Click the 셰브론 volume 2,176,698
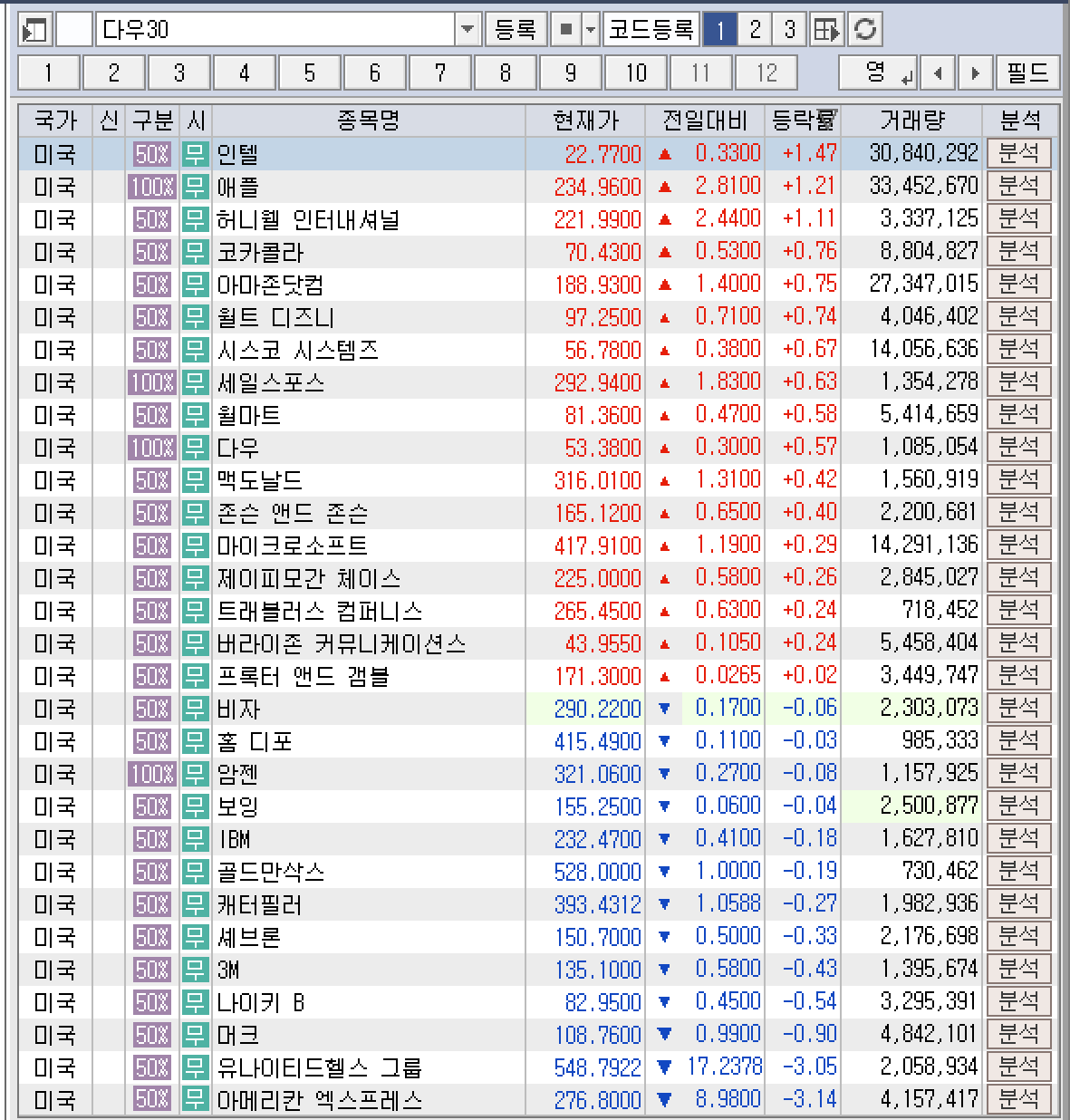 pos(929,937)
